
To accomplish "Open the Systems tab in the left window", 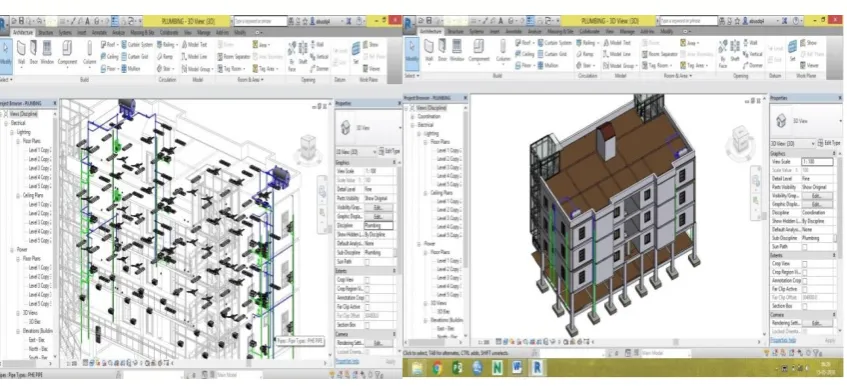I will (65, 32).
